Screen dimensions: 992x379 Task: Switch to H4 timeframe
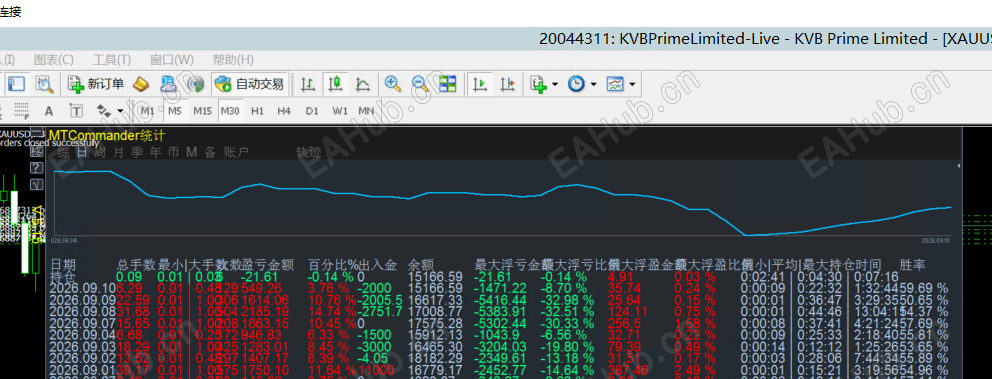(x=284, y=111)
